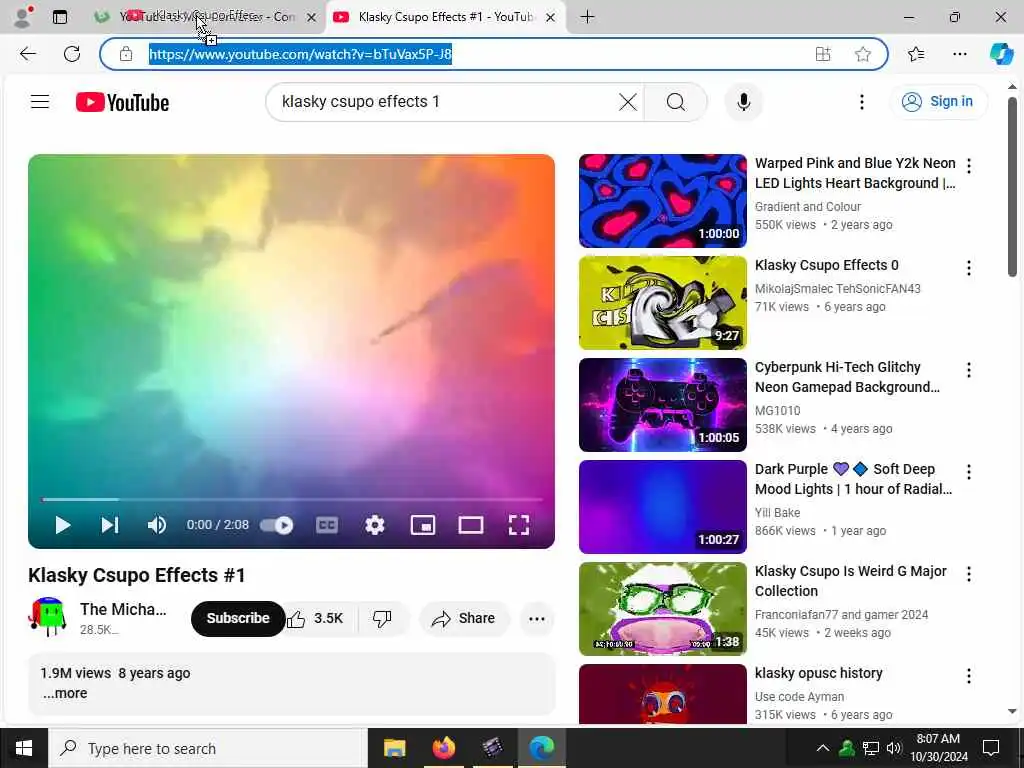Open a new browser tab
The width and height of the screenshot is (1024, 768).
(x=587, y=17)
